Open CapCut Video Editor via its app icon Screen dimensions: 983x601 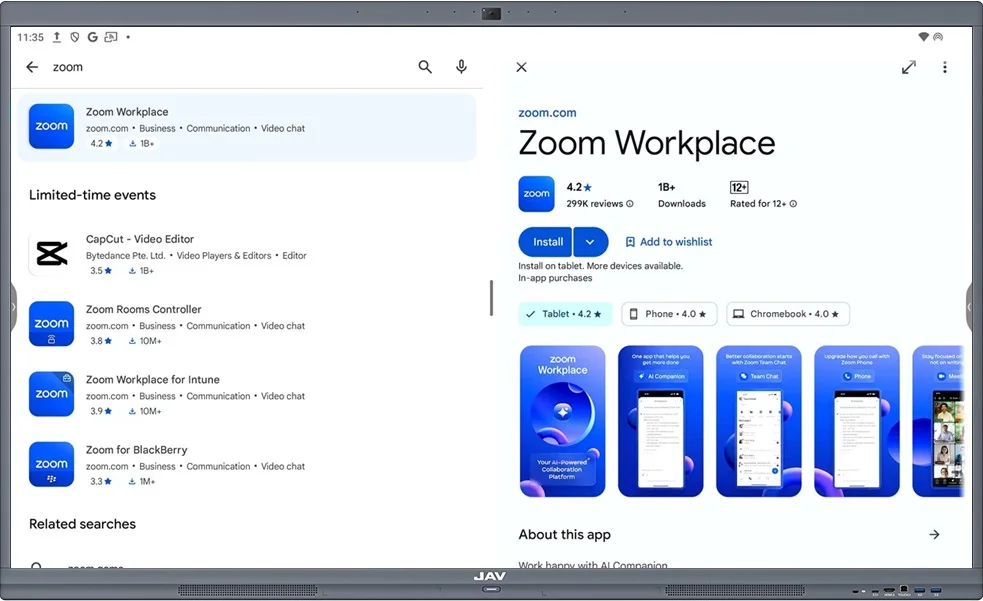tap(51, 253)
